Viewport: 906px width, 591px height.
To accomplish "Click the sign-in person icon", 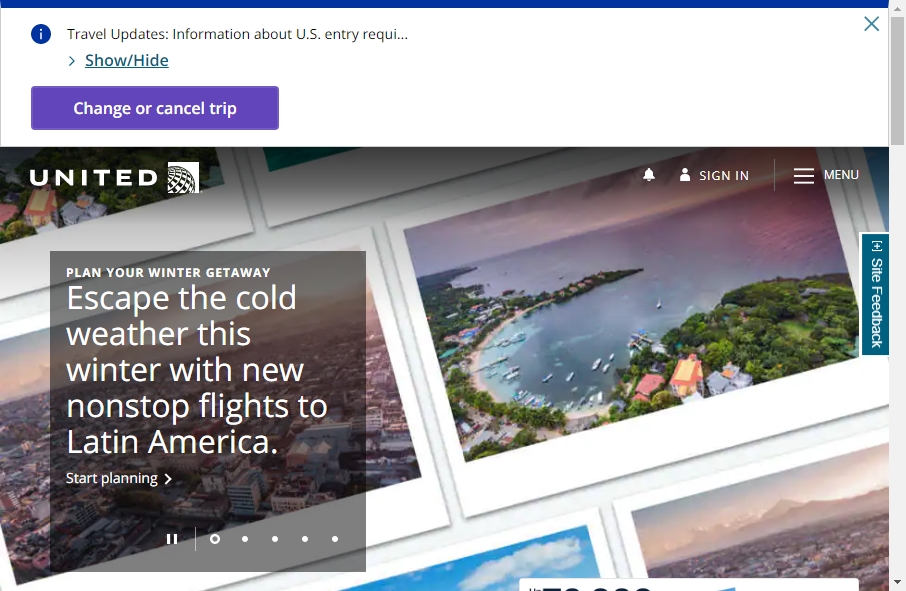I will [686, 175].
